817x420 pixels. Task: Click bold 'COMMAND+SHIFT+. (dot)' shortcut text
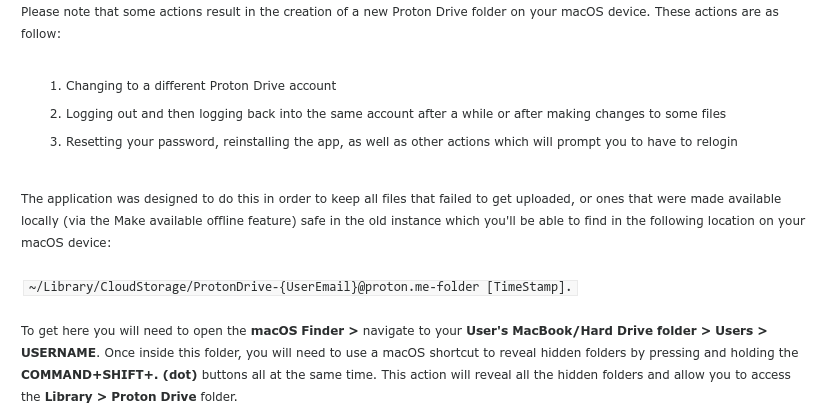109,375
